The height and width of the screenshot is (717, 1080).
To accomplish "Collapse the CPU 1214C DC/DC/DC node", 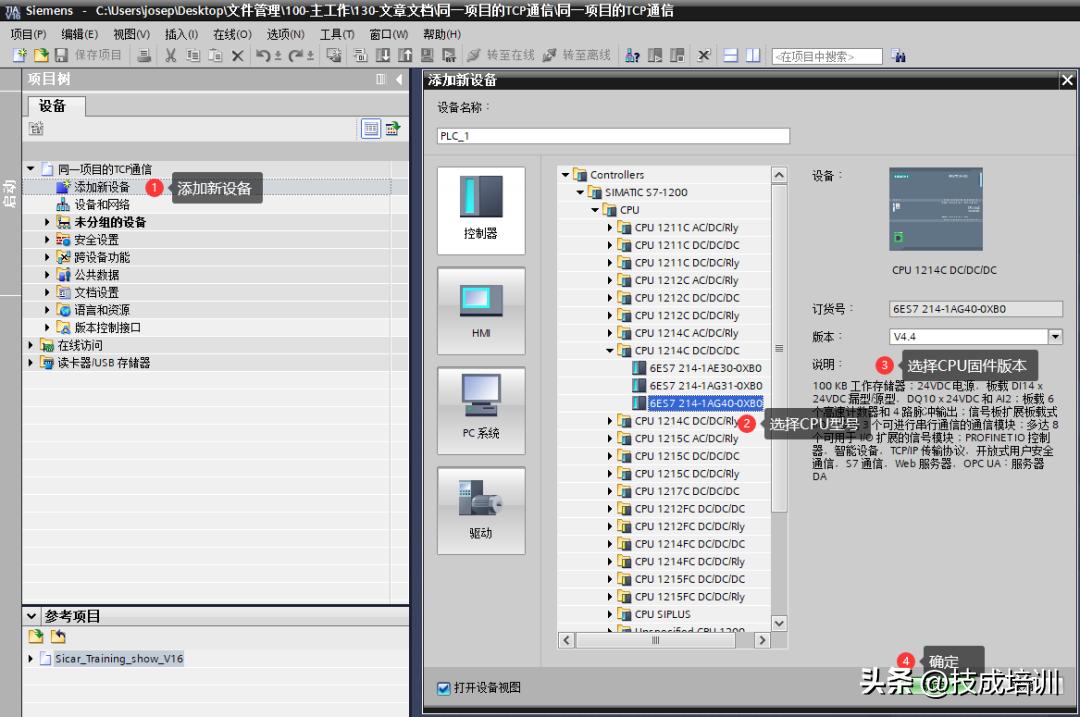I will pos(611,351).
